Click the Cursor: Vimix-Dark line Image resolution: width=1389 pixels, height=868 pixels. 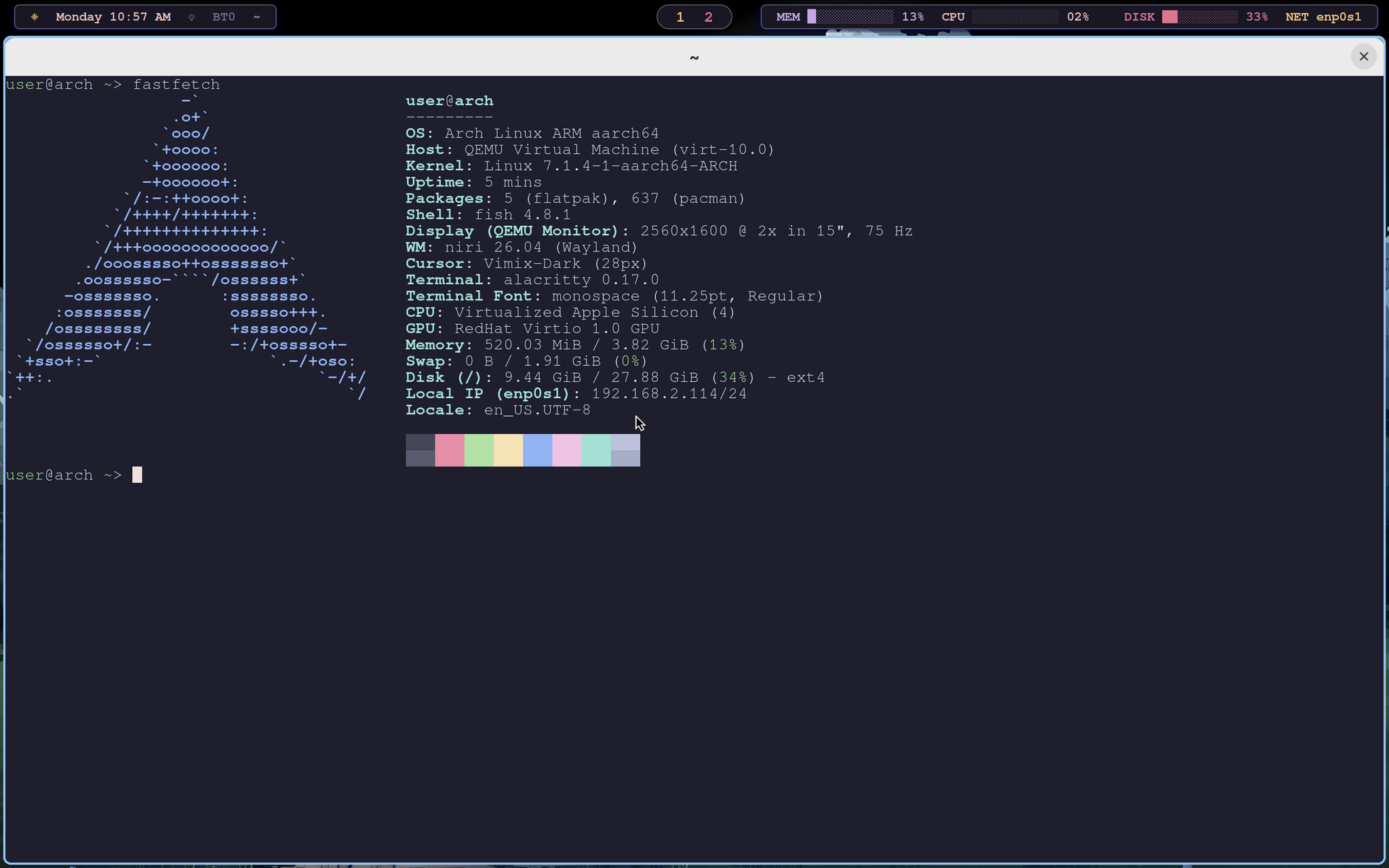[527, 264]
